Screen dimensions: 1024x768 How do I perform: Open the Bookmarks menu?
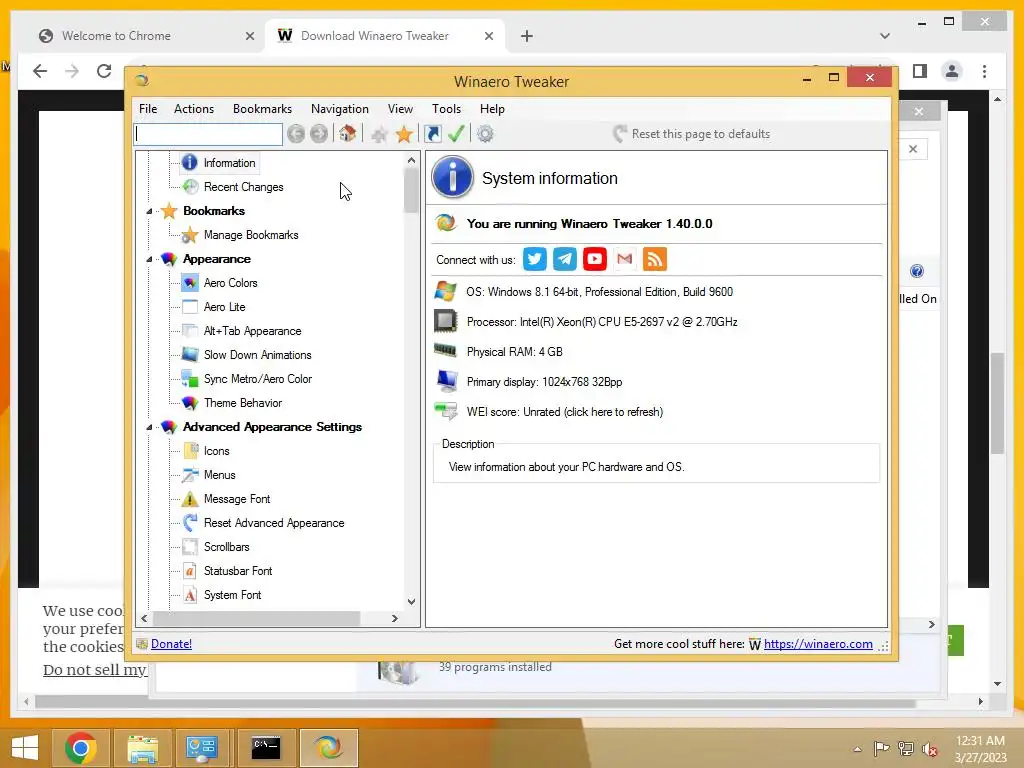[x=262, y=109]
